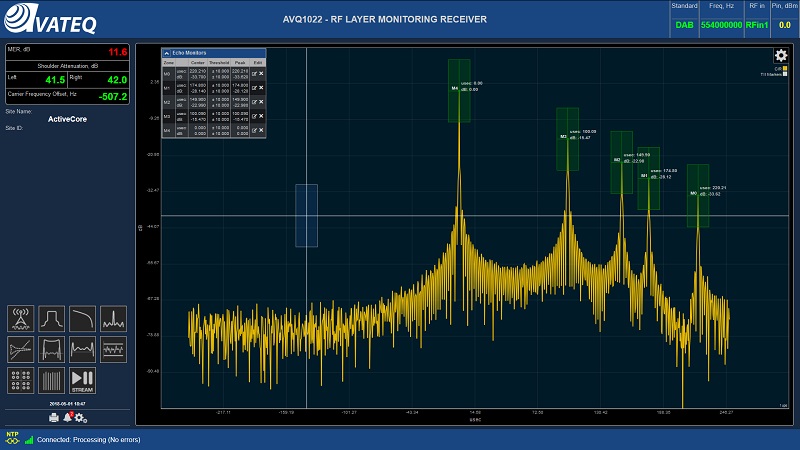Toggle the CIR legend checkbox
The width and height of the screenshot is (800, 450).
click(785, 69)
